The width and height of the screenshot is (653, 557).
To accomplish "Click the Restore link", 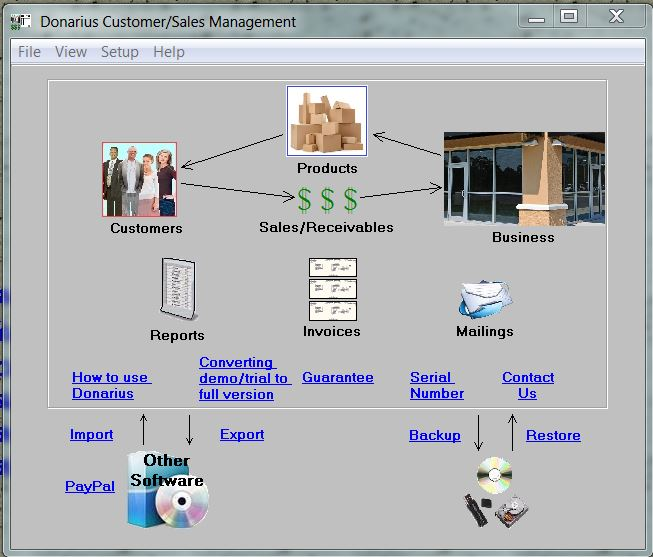I will (x=553, y=435).
